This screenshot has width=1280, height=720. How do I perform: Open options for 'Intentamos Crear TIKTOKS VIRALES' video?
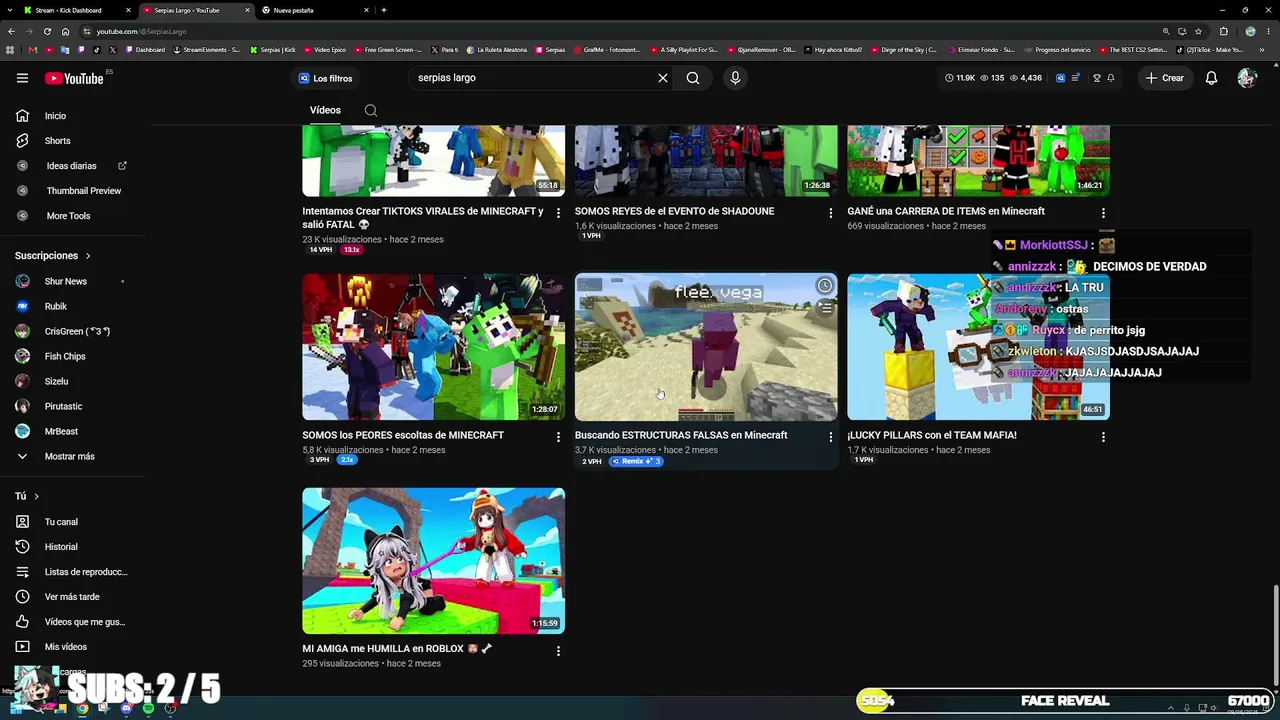[x=558, y=213]
